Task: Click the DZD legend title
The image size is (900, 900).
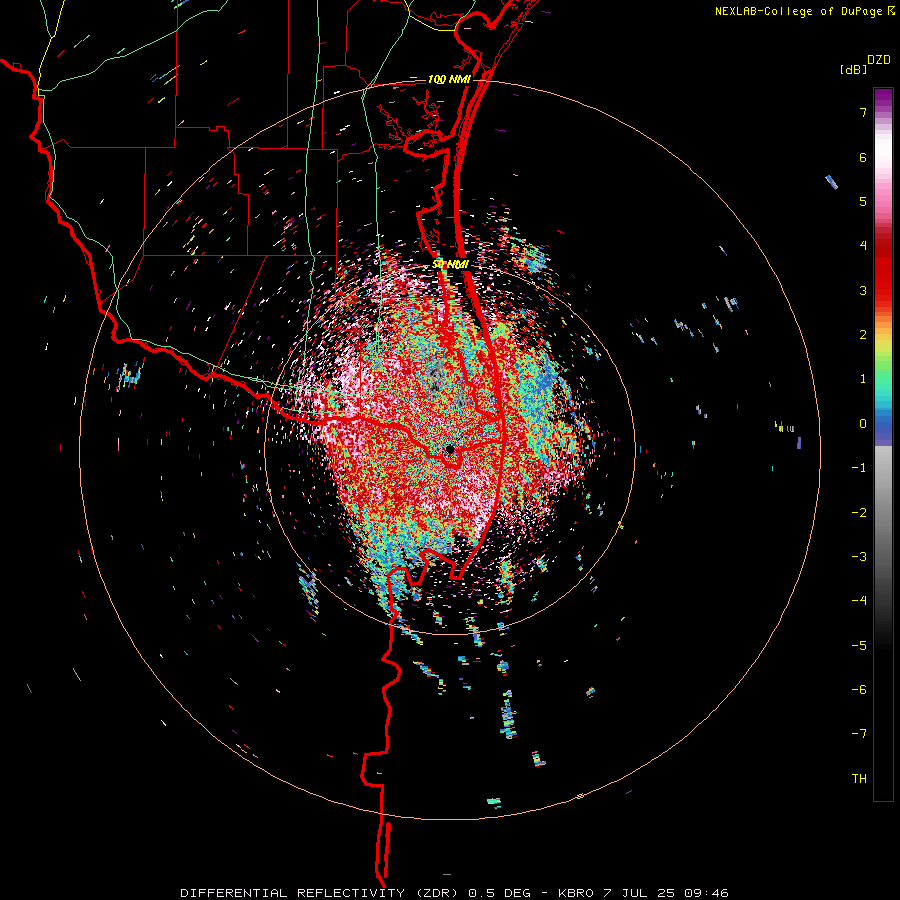Action: [x=879, y=60]
